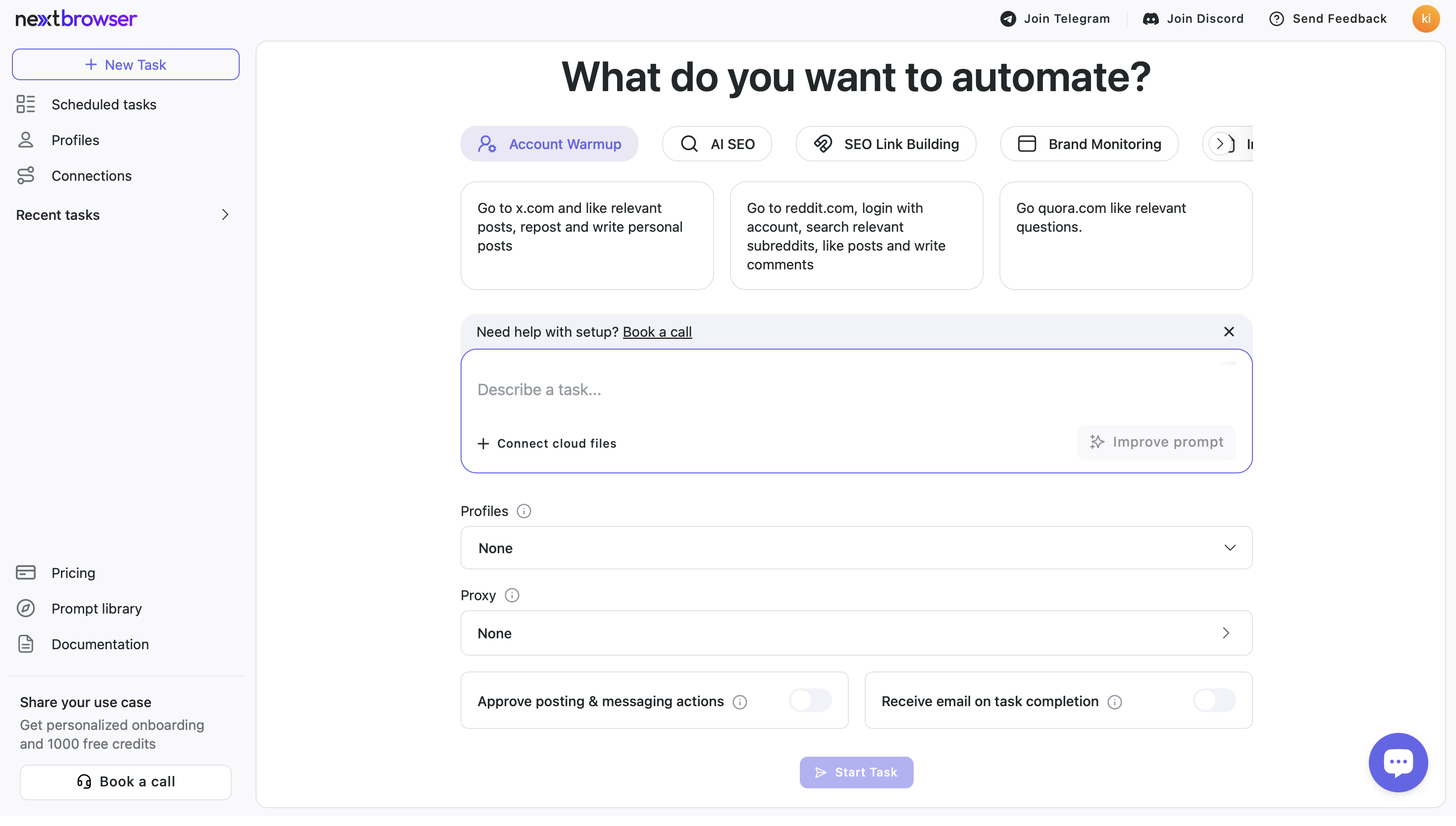Toggle Approve posting & messaging actions switch
The image size is (1456, 826).
(x=810, y=701)
